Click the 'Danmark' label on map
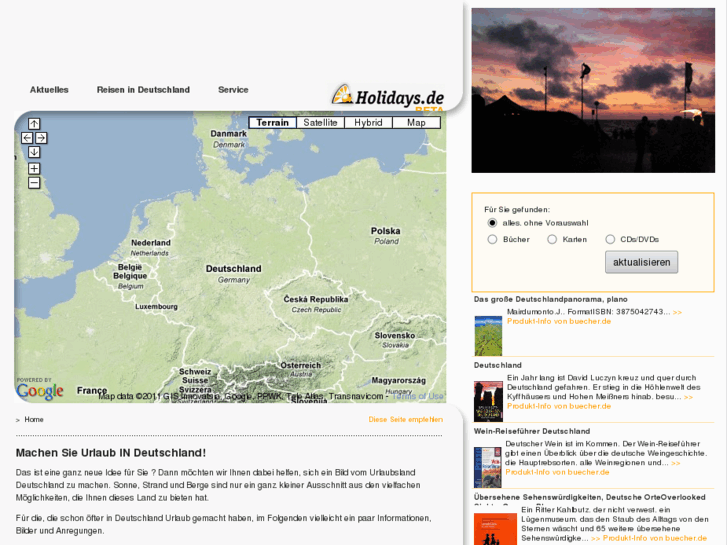The image size is (727, 545). coord(229,134)
